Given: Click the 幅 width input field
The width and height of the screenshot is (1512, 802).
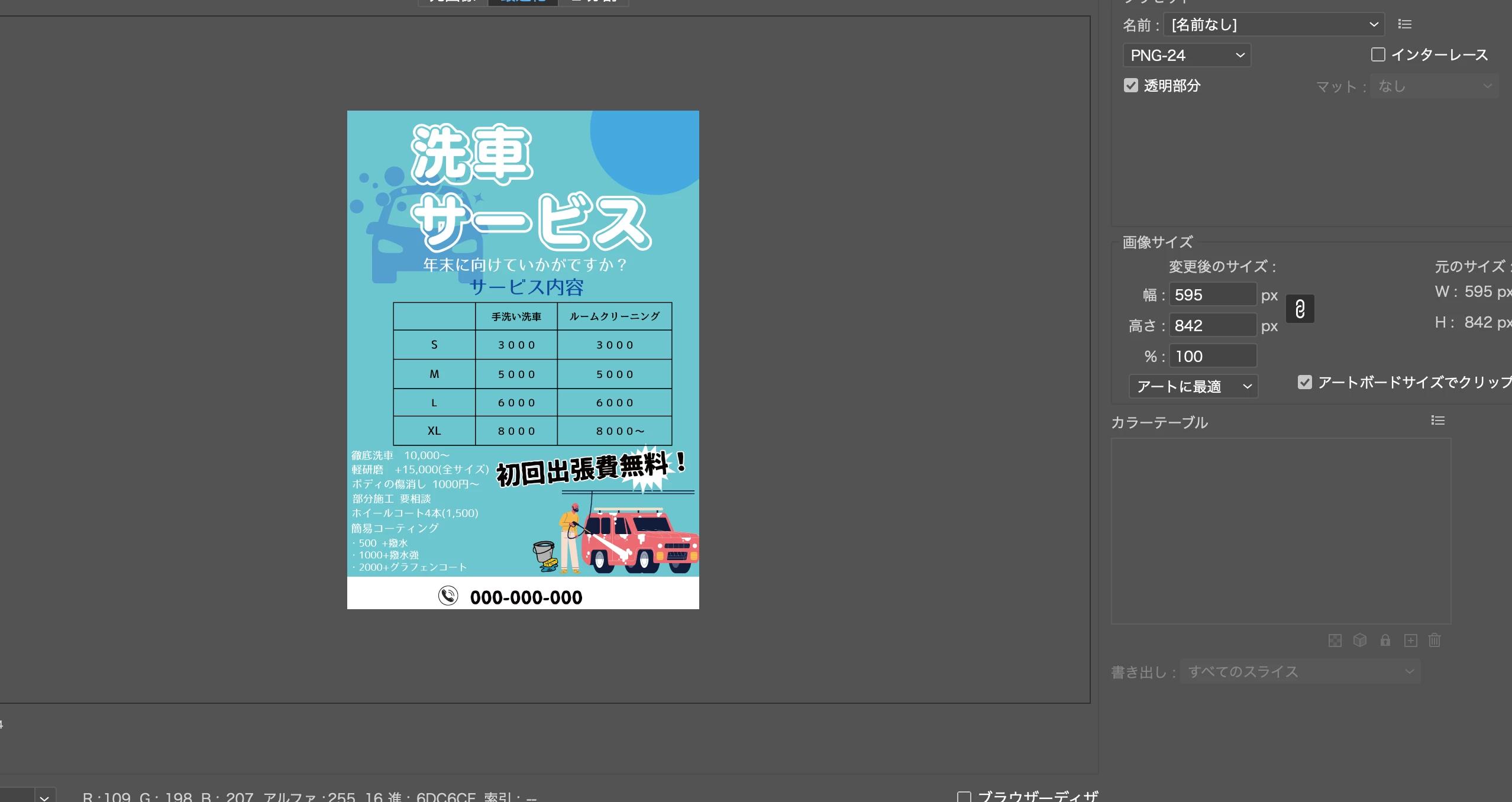Looking at the screenshot, I should pos(1212,295).
